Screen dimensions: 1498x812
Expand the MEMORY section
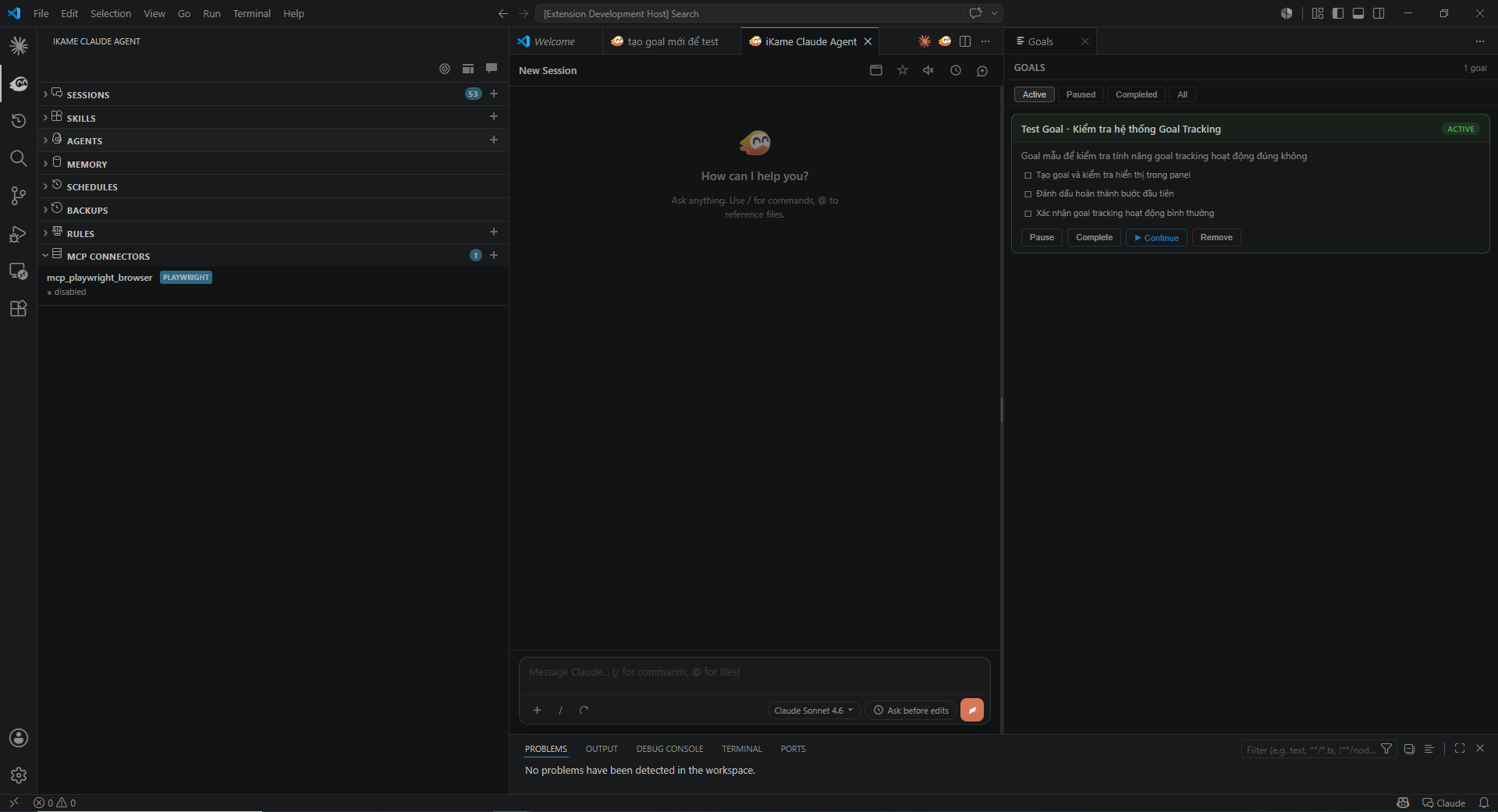[272, 164]
